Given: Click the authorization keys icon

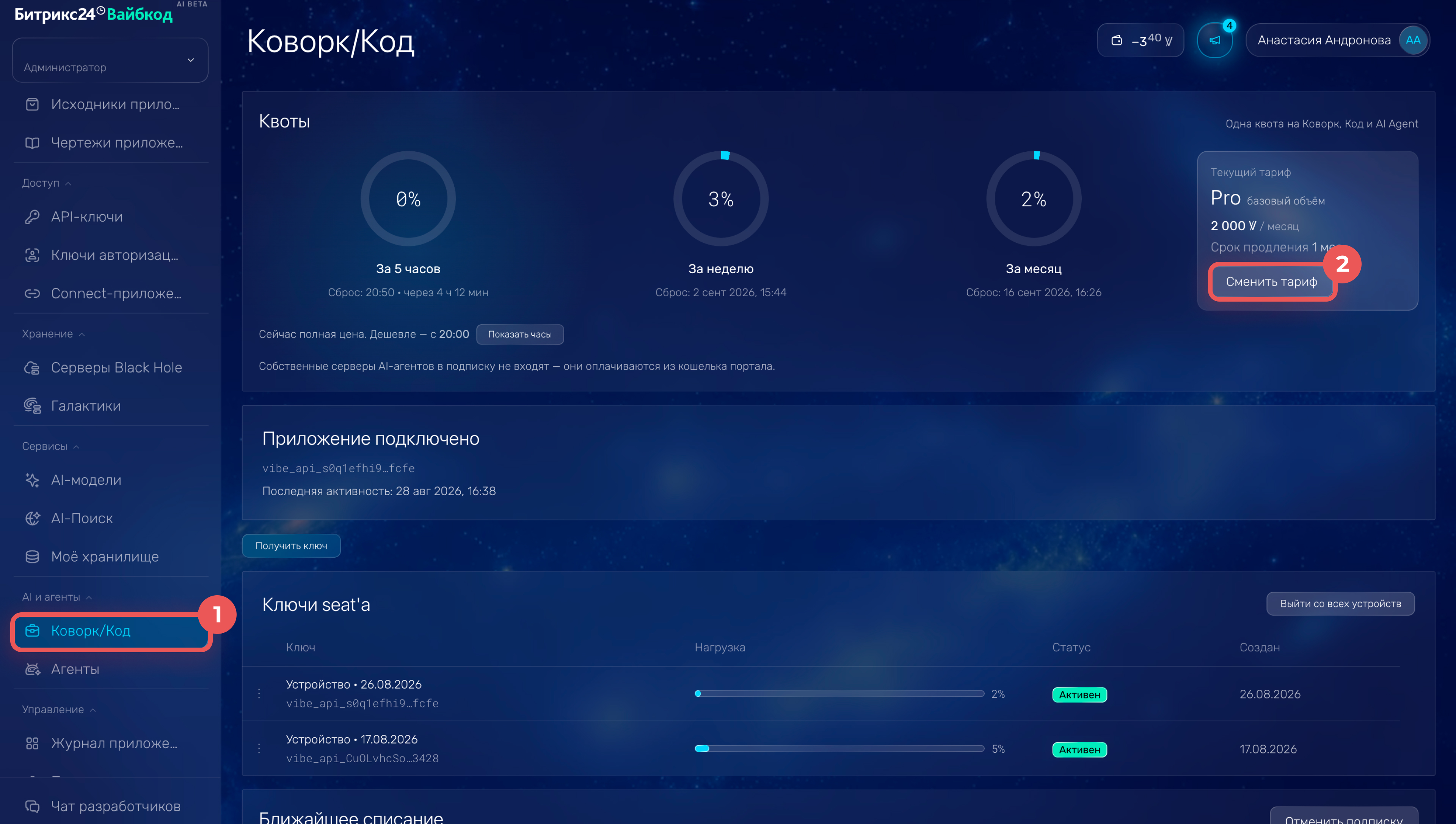Looking at the screenshot, I should tap(32, 255).
